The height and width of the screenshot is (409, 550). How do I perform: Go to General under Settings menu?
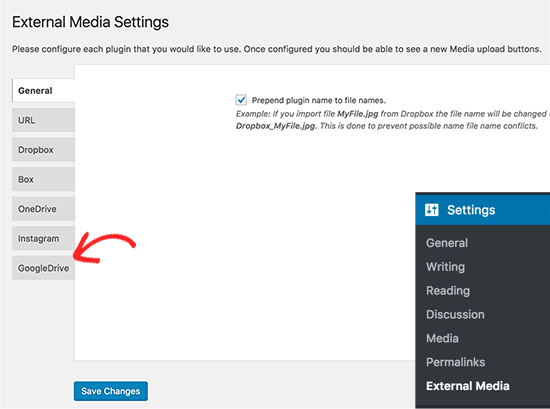click(x=447, y=243)
